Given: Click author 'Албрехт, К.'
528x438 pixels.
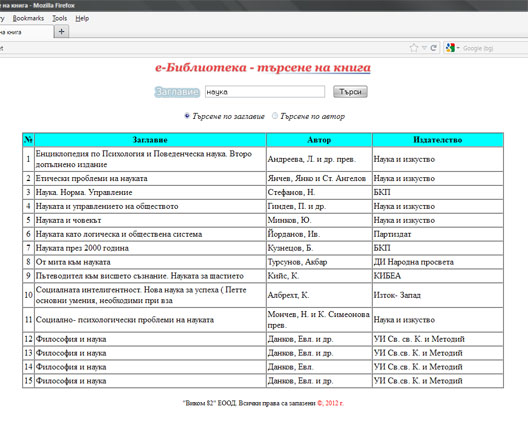Looking at the screenshot, I should coord(288,295).
